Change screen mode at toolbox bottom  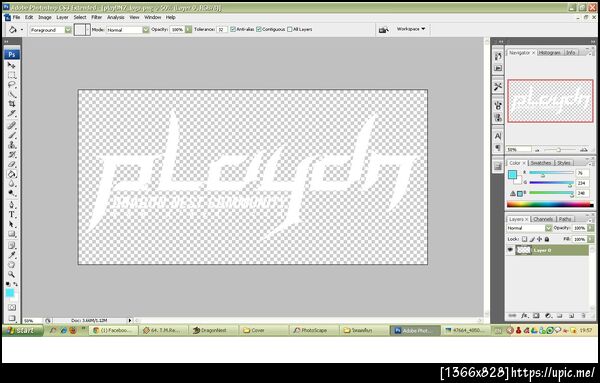pyautogui.click(x=11, y=318)
